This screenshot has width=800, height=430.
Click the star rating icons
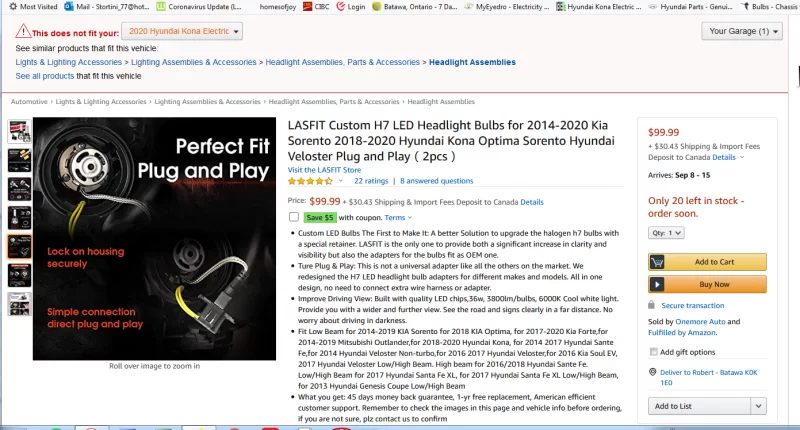coord(310,181)
